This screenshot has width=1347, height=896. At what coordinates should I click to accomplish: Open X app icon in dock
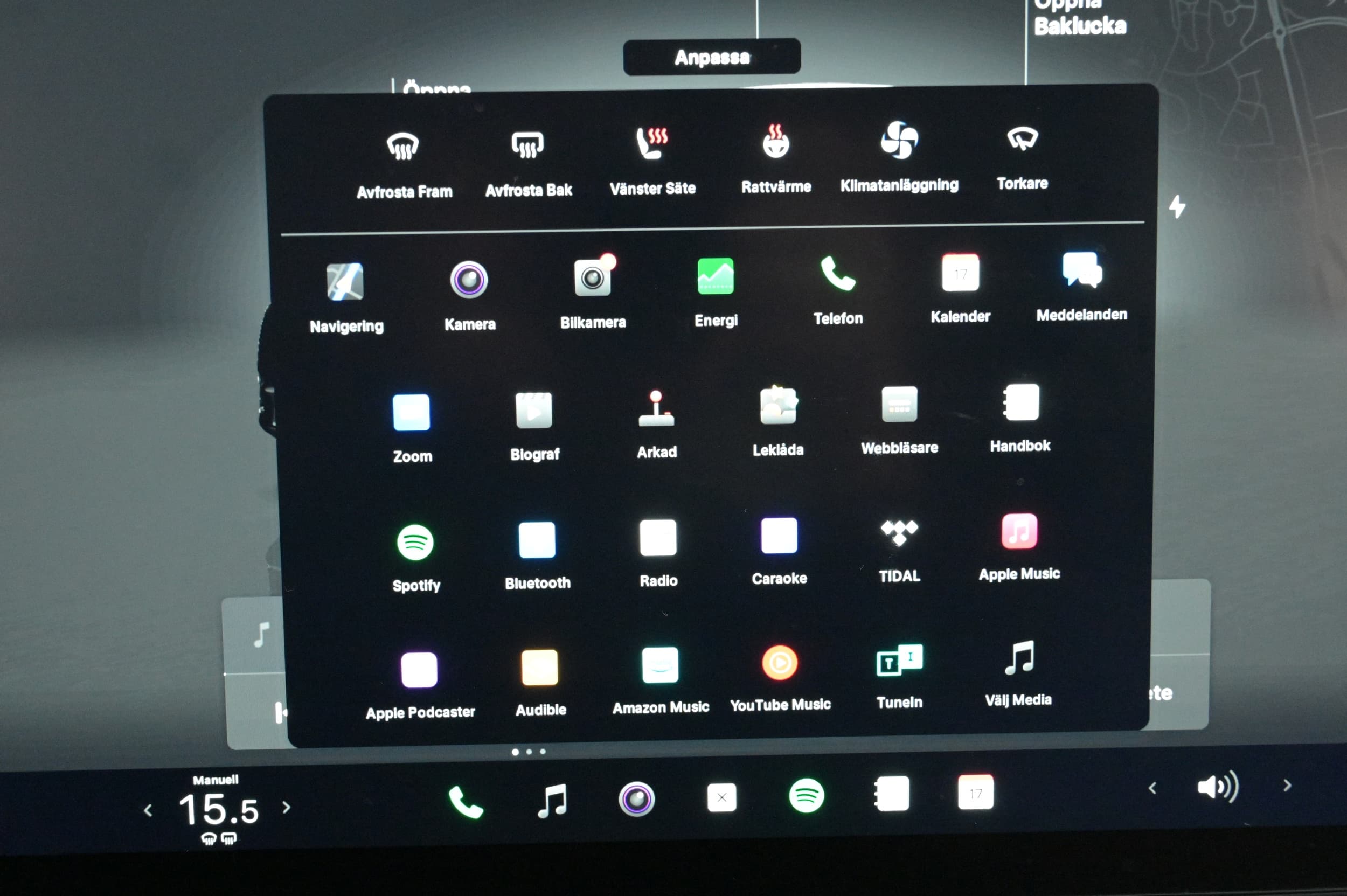pos(721,797)
